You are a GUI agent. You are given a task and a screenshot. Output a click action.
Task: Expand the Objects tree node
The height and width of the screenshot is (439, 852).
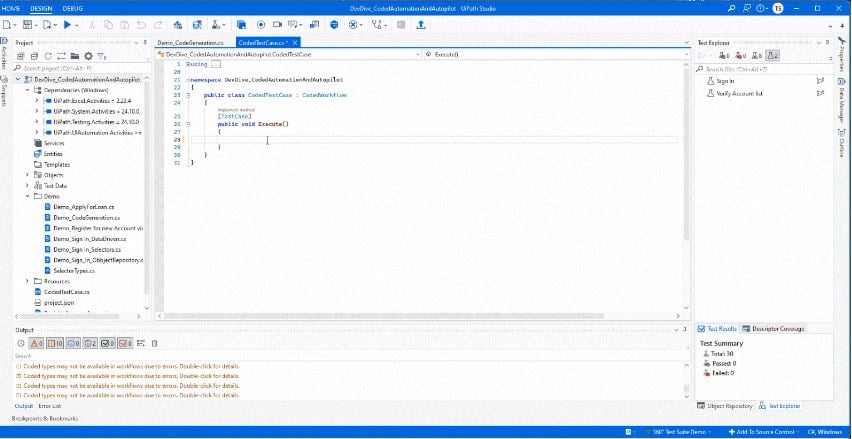coord(27,175)
